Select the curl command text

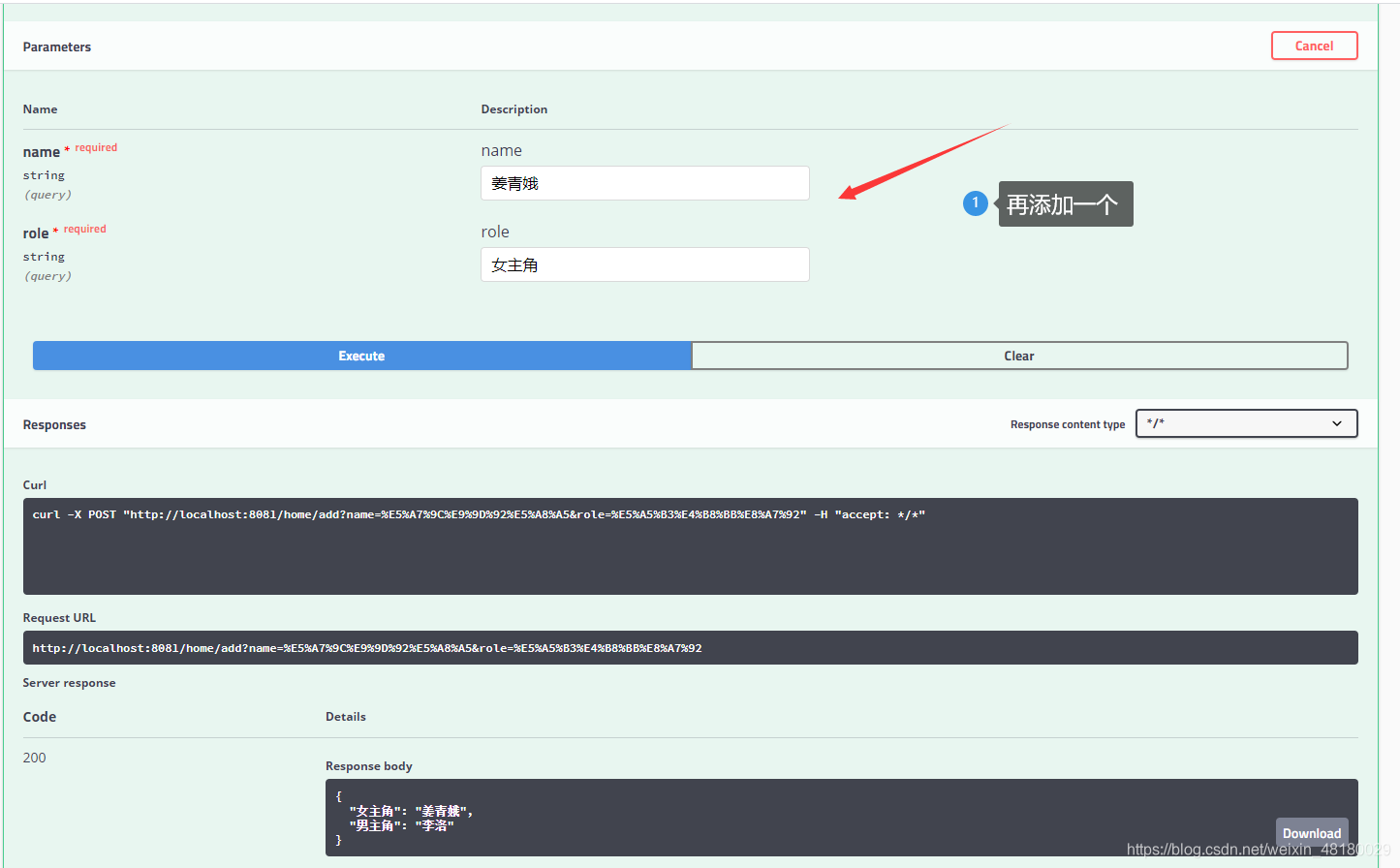479,514
